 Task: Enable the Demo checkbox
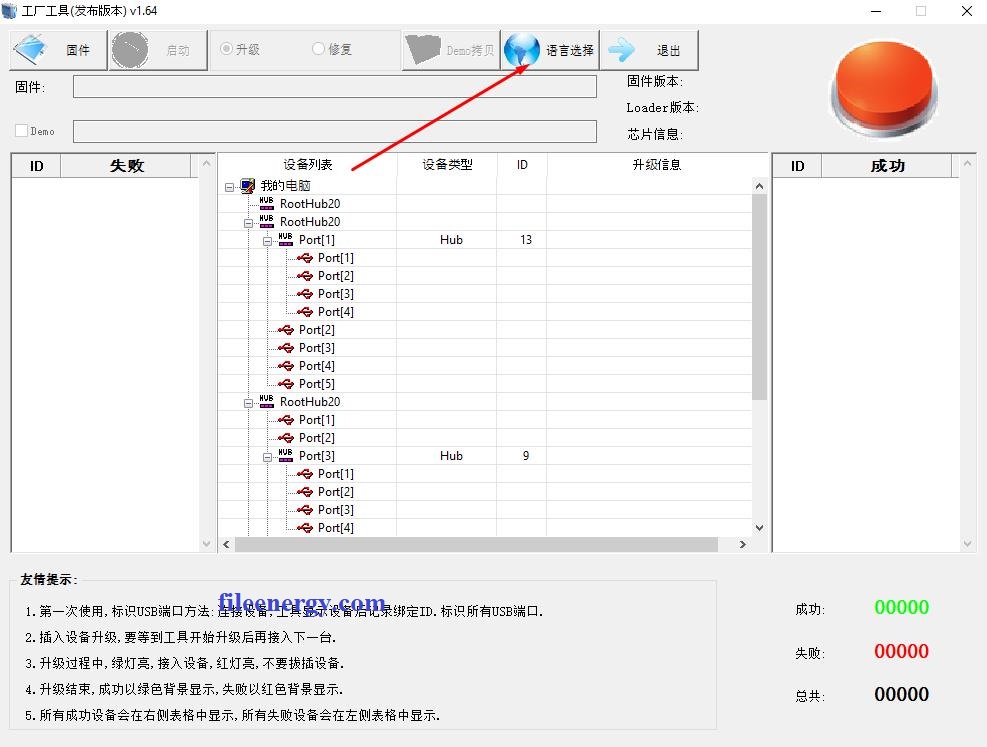point(21,130)
